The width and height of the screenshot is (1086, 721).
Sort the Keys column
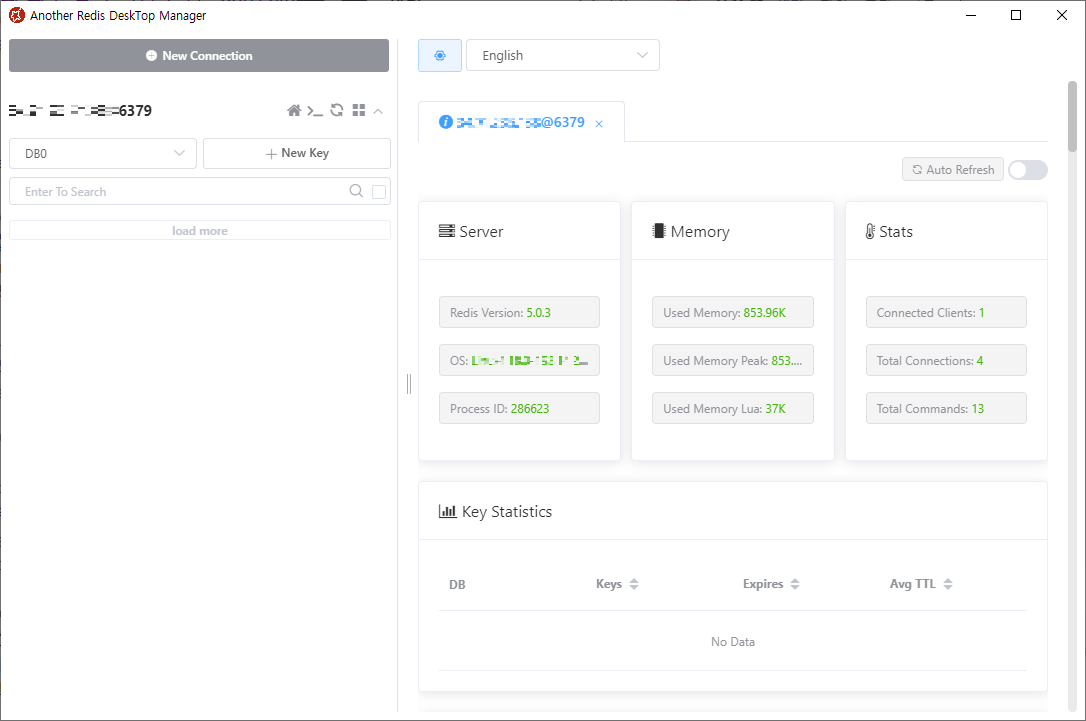point(634,585)
